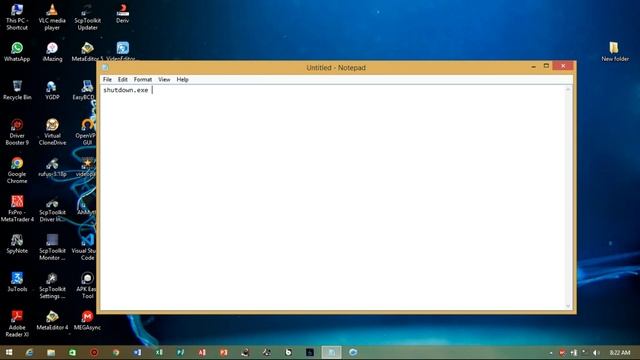Click the Notepad system icon in title bar

[x=105, y=68]
